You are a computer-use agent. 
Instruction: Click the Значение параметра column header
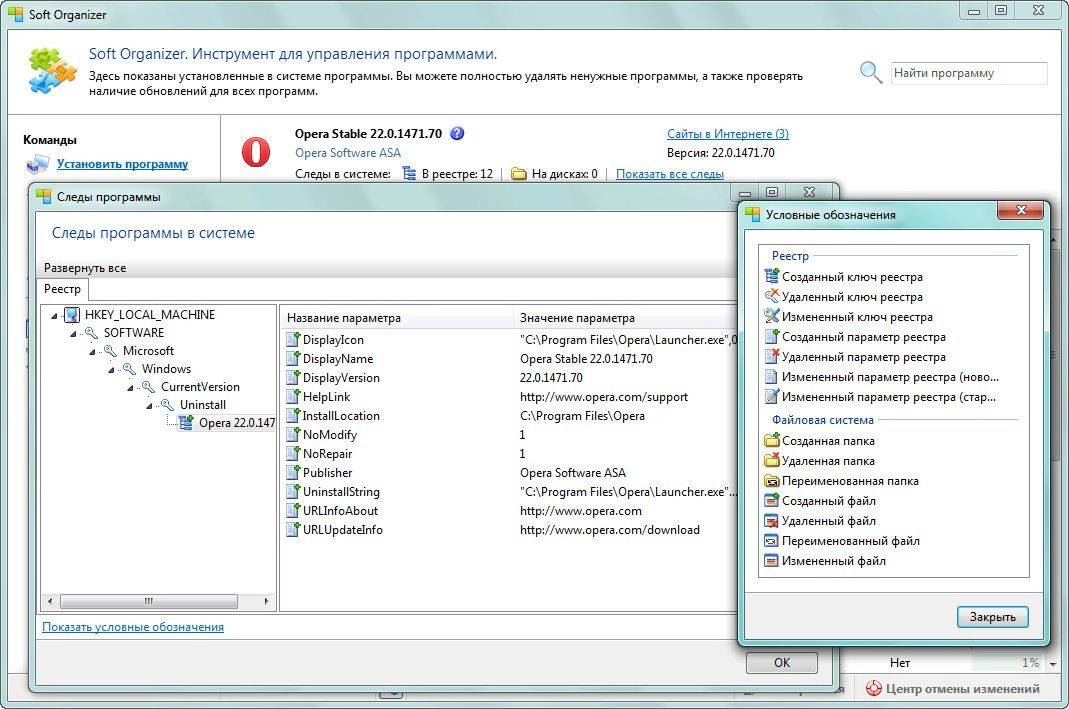click(625, 318)
